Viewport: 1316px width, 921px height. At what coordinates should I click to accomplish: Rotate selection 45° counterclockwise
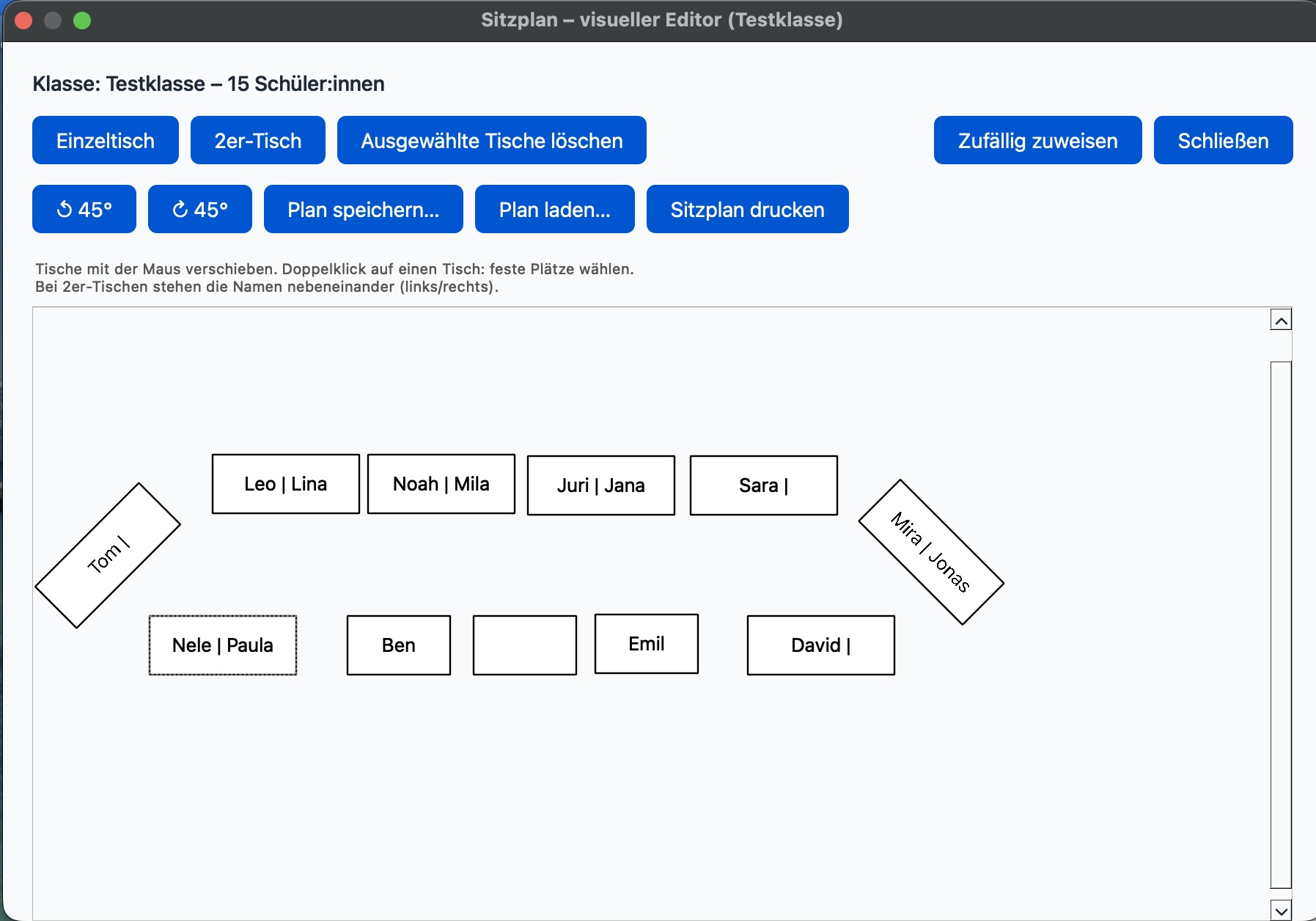[x=84, y=209]
